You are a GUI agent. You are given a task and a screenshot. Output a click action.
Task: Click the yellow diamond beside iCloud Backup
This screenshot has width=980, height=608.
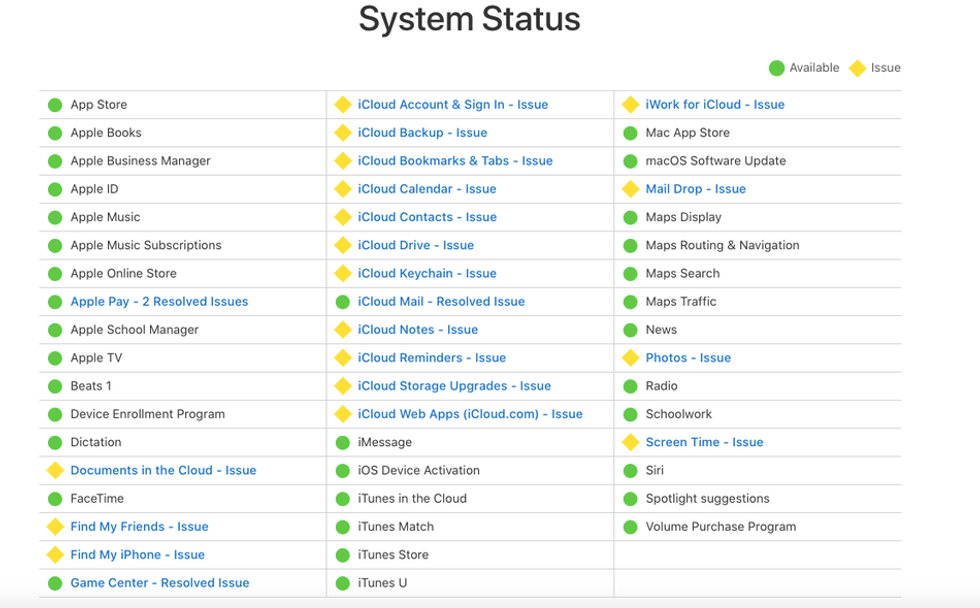click(x=343, y=133)
